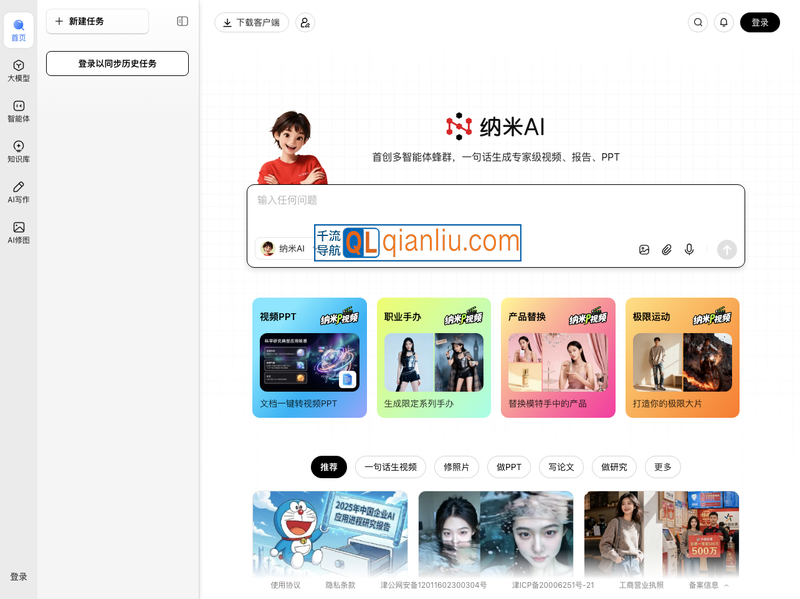
Task: Click the microphone icon in the input bar
Action: 689,249
